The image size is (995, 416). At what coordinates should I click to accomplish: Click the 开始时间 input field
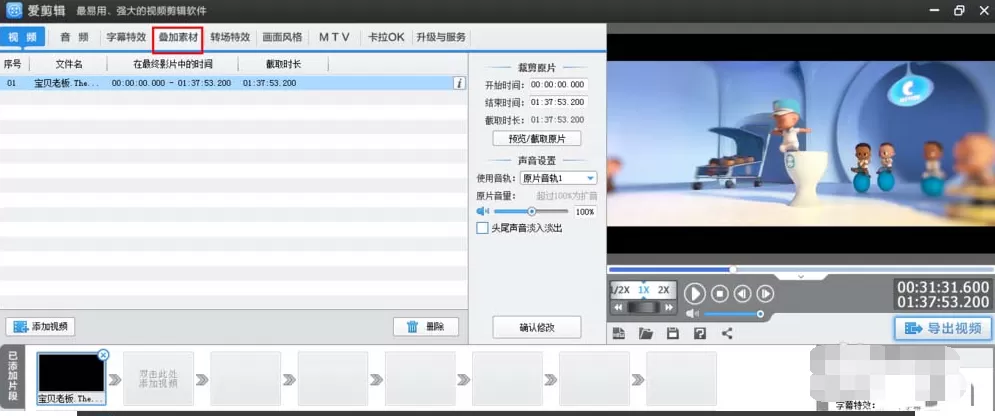pos(559,84)
